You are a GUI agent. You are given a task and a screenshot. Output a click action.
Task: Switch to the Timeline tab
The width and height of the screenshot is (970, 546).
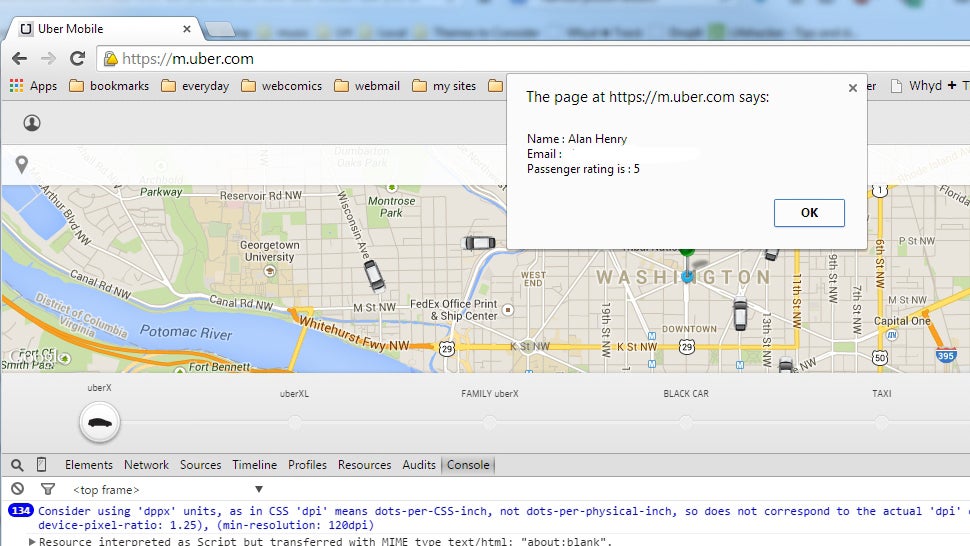(x=254, y=465)
